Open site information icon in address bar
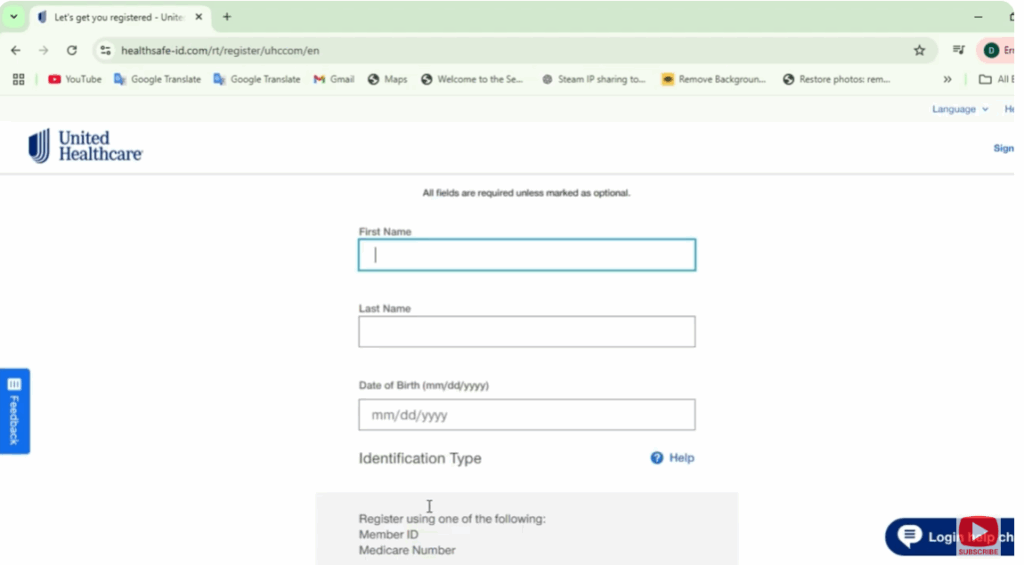Viewport: 1024px width, 565px height. tap(106, 50)
